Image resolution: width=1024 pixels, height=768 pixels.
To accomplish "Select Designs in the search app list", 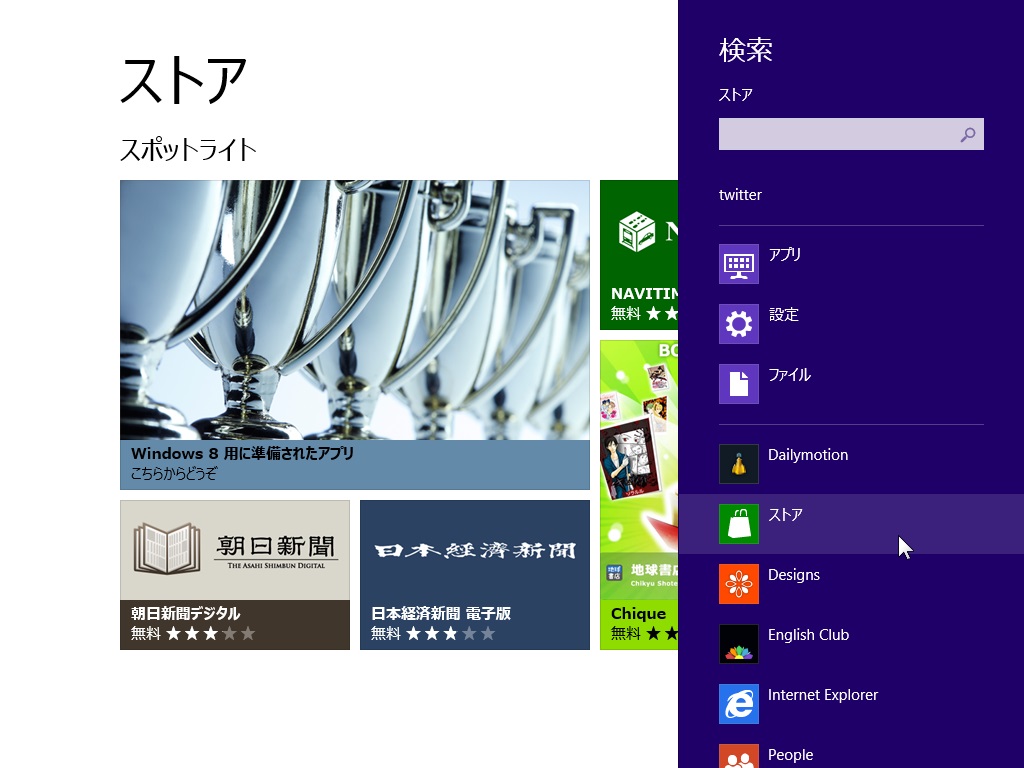I will [x=793, y=575].
